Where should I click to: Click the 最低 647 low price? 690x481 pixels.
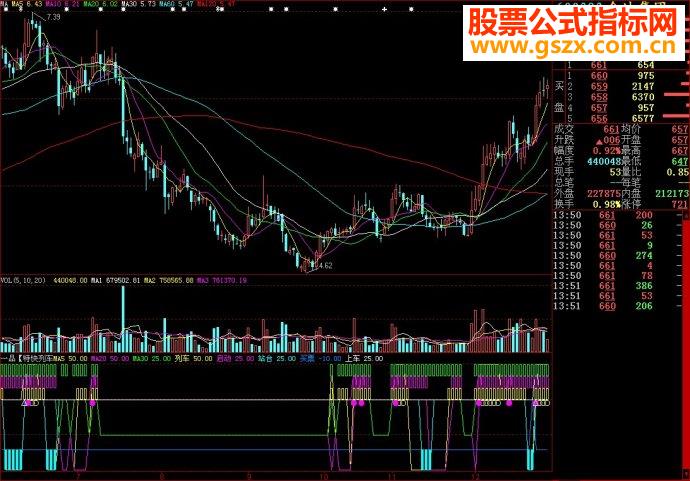click(680, 162)
